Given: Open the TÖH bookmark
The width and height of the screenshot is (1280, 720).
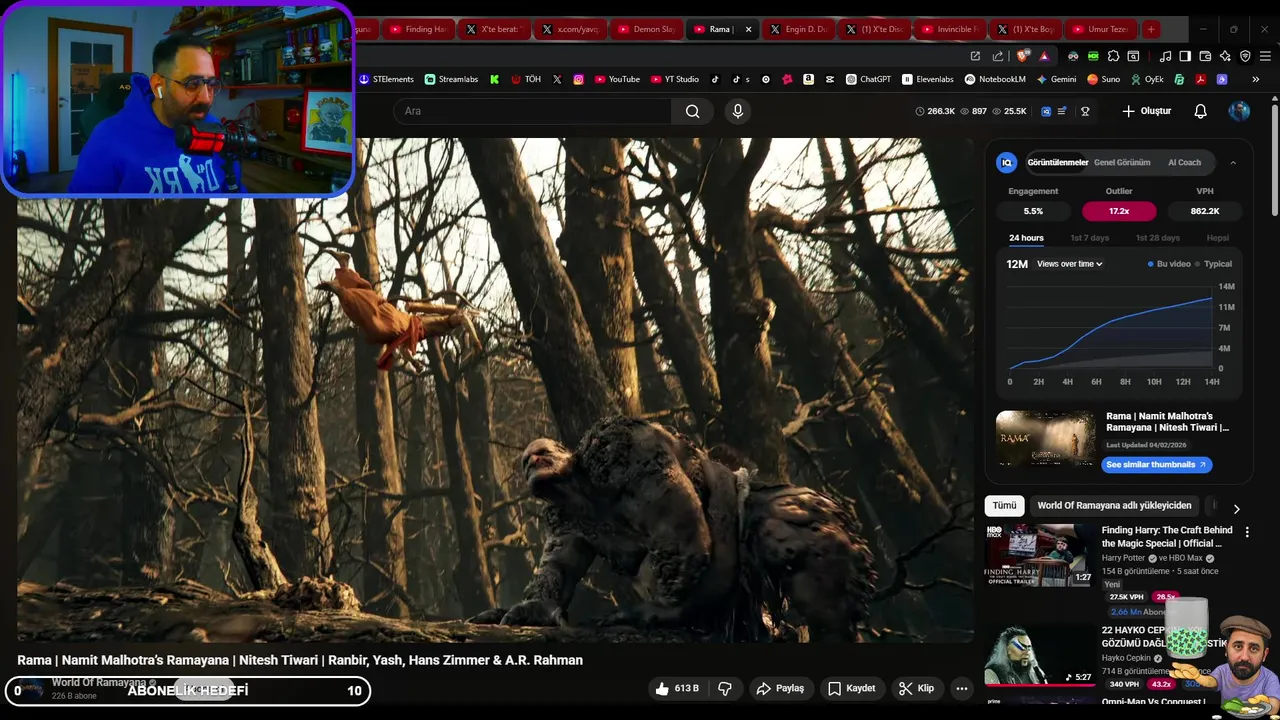Looking at the screenshot, I should (x=526, y=79).
